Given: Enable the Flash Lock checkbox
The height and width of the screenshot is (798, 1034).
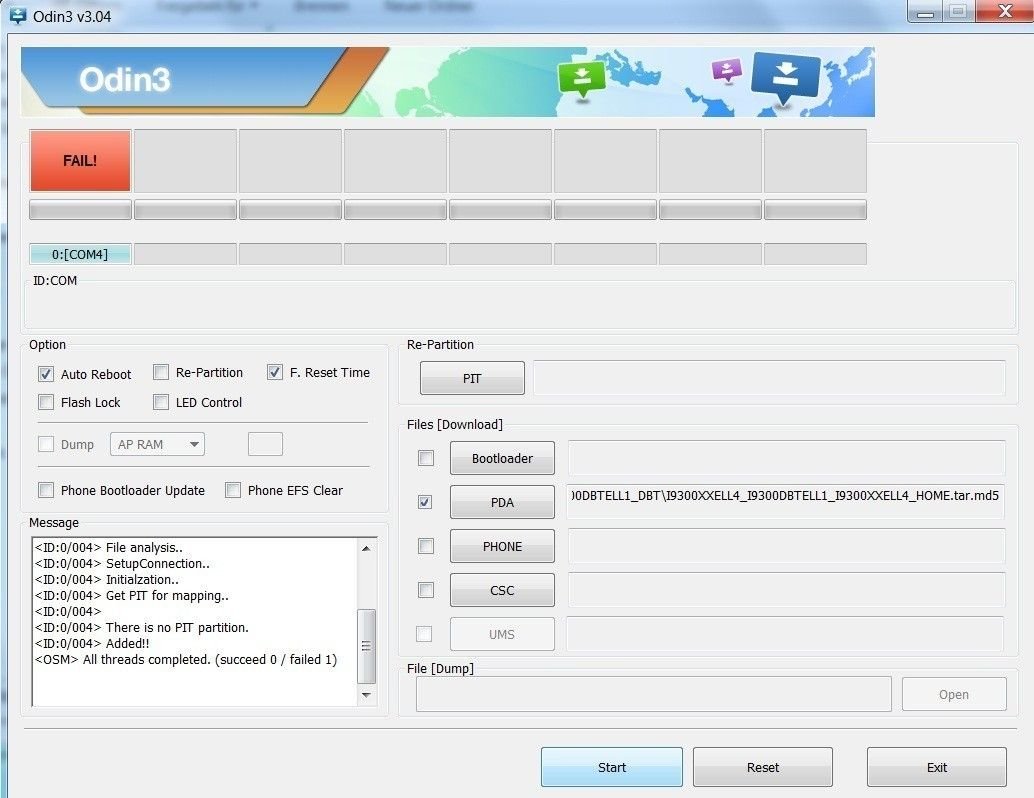Looking at the screenshot, I should coord(46,402).
